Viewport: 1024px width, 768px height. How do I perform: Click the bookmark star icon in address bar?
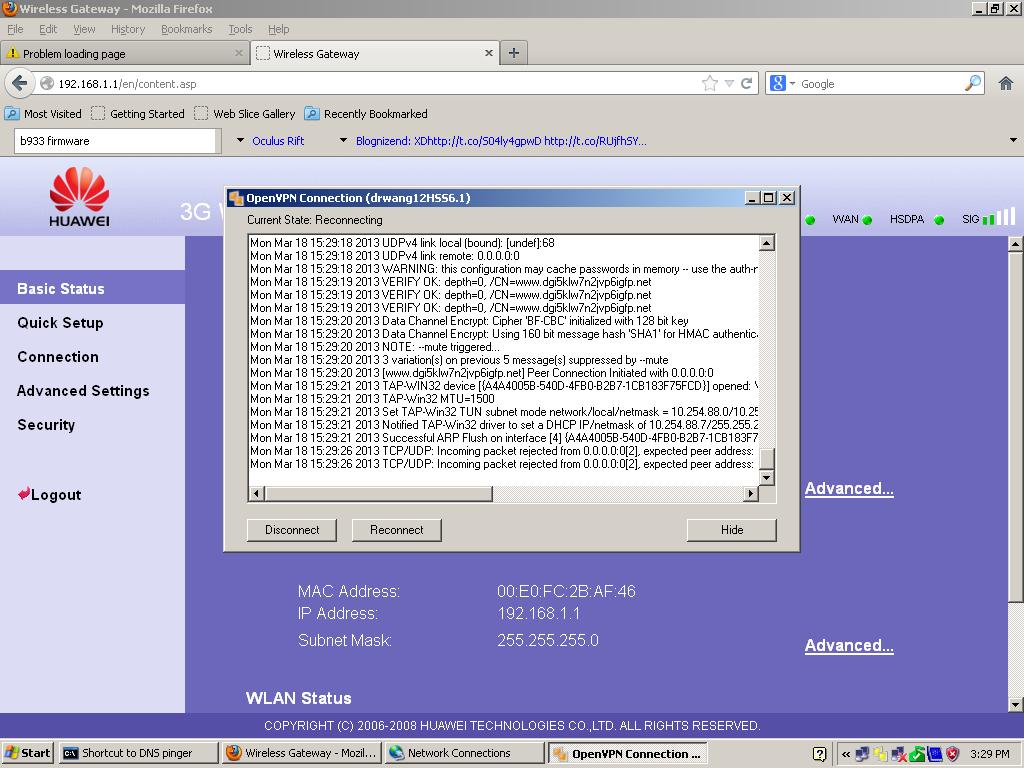[x=709, y=84]
